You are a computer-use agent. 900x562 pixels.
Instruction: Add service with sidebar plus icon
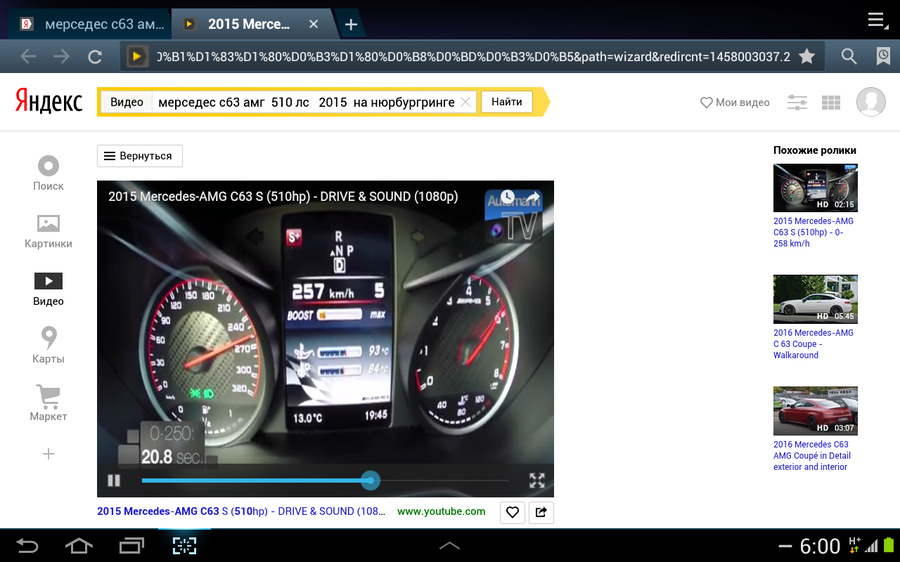pos(48,454)
